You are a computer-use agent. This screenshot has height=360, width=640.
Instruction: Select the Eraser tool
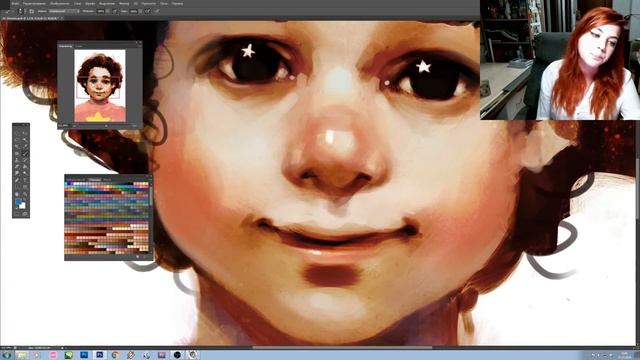pyautogui.click(x=17, y=166)
